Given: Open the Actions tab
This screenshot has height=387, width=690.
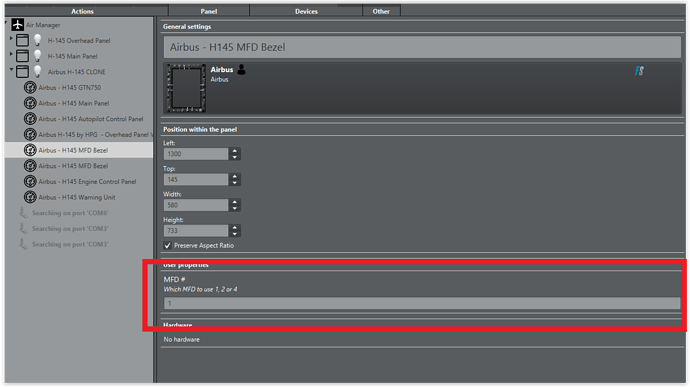Looking at the screenshot, I should tap(83, 11).
